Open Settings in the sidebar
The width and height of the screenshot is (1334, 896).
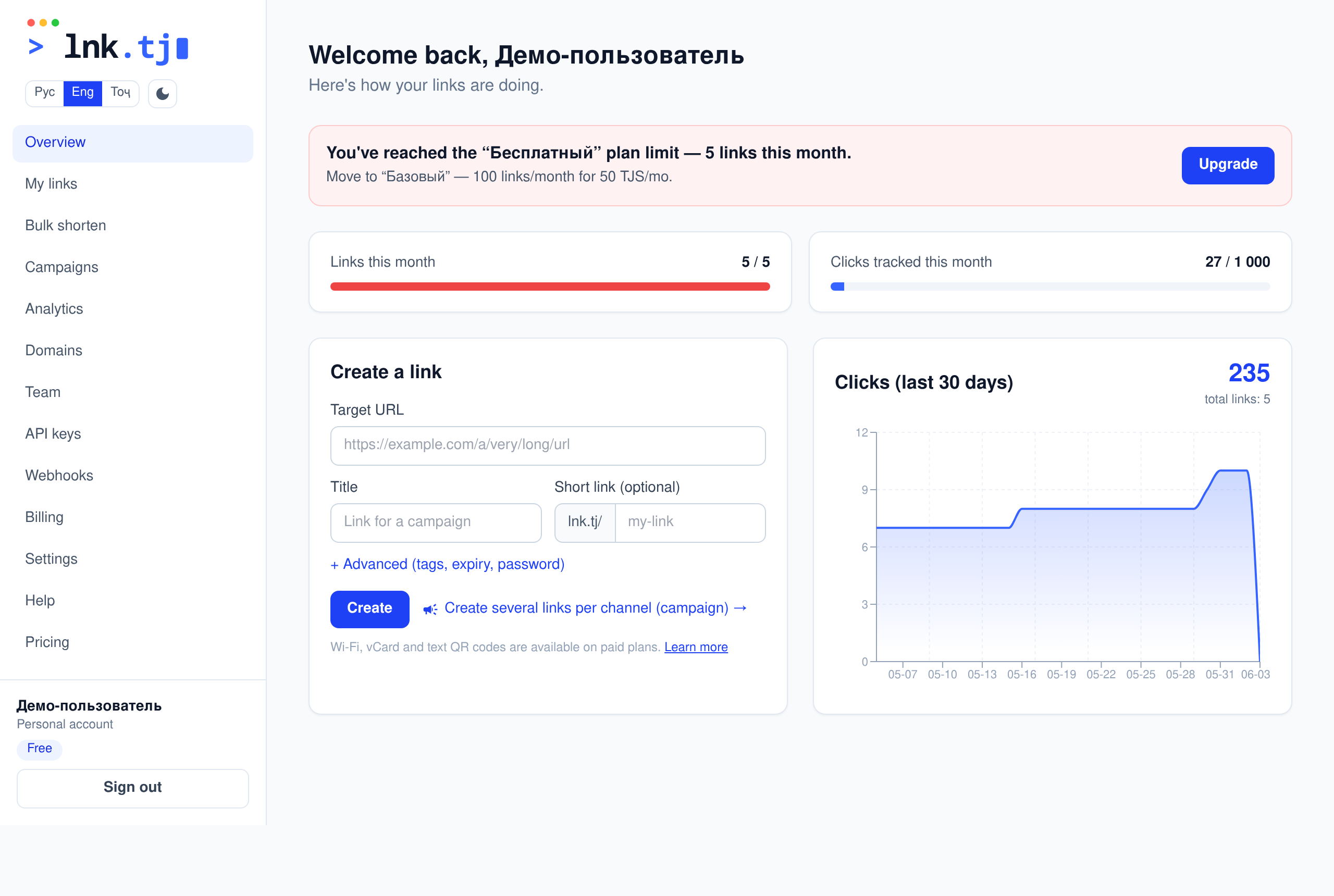pyautogui.click(x=132, y=559)
